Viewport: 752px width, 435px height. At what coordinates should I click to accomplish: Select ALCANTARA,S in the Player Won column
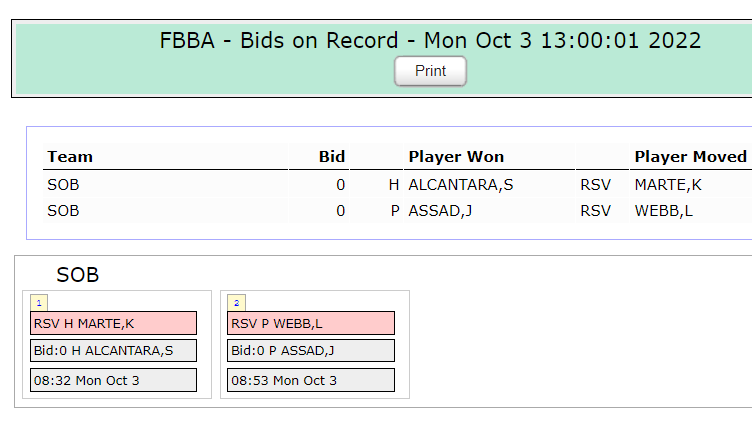[460, 185]
